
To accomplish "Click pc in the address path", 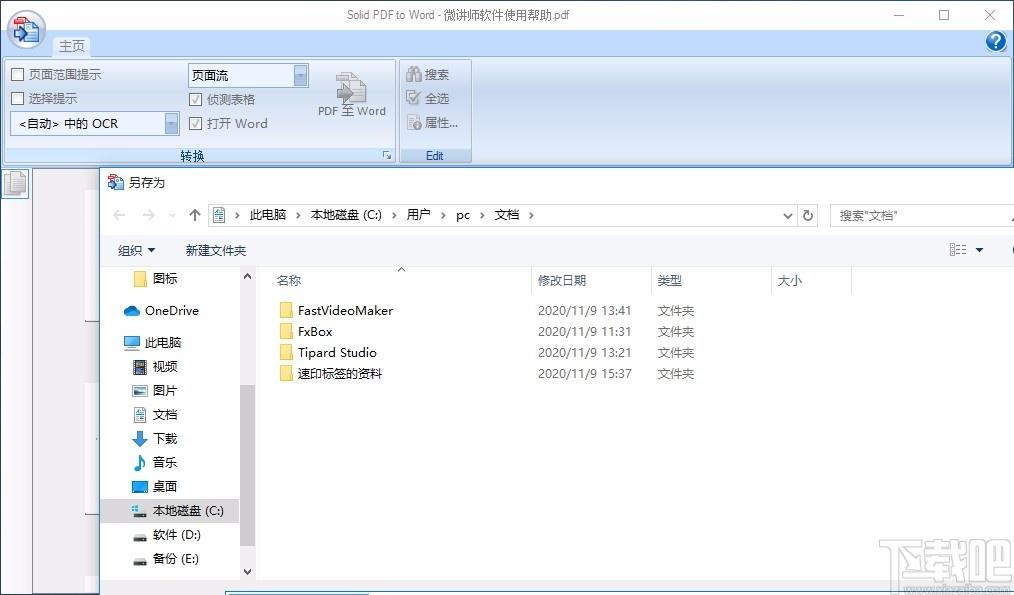I will pos(463,215).
